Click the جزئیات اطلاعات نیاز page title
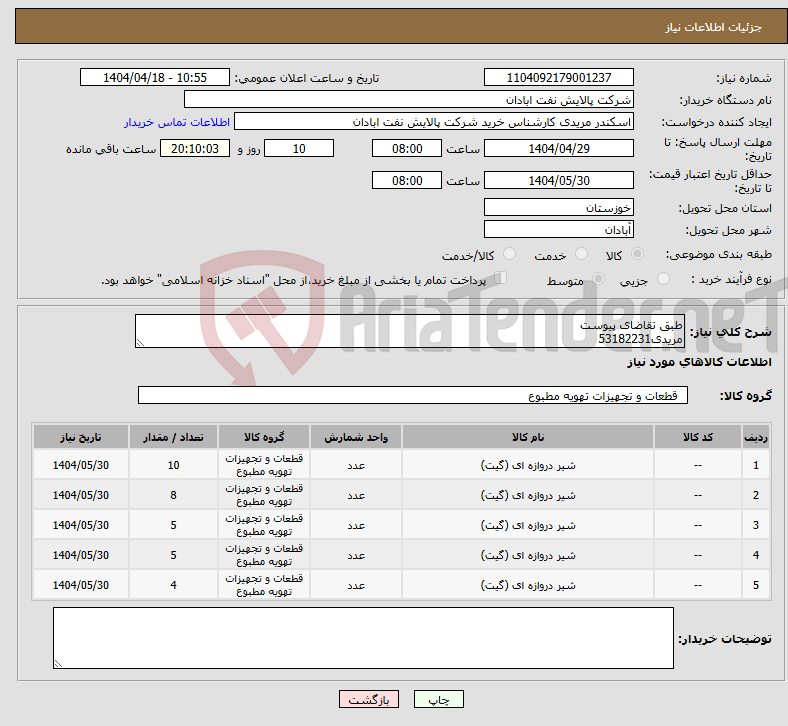Viewport: 788px width, 726px height. pyautogui.click(x=714, y=27)
